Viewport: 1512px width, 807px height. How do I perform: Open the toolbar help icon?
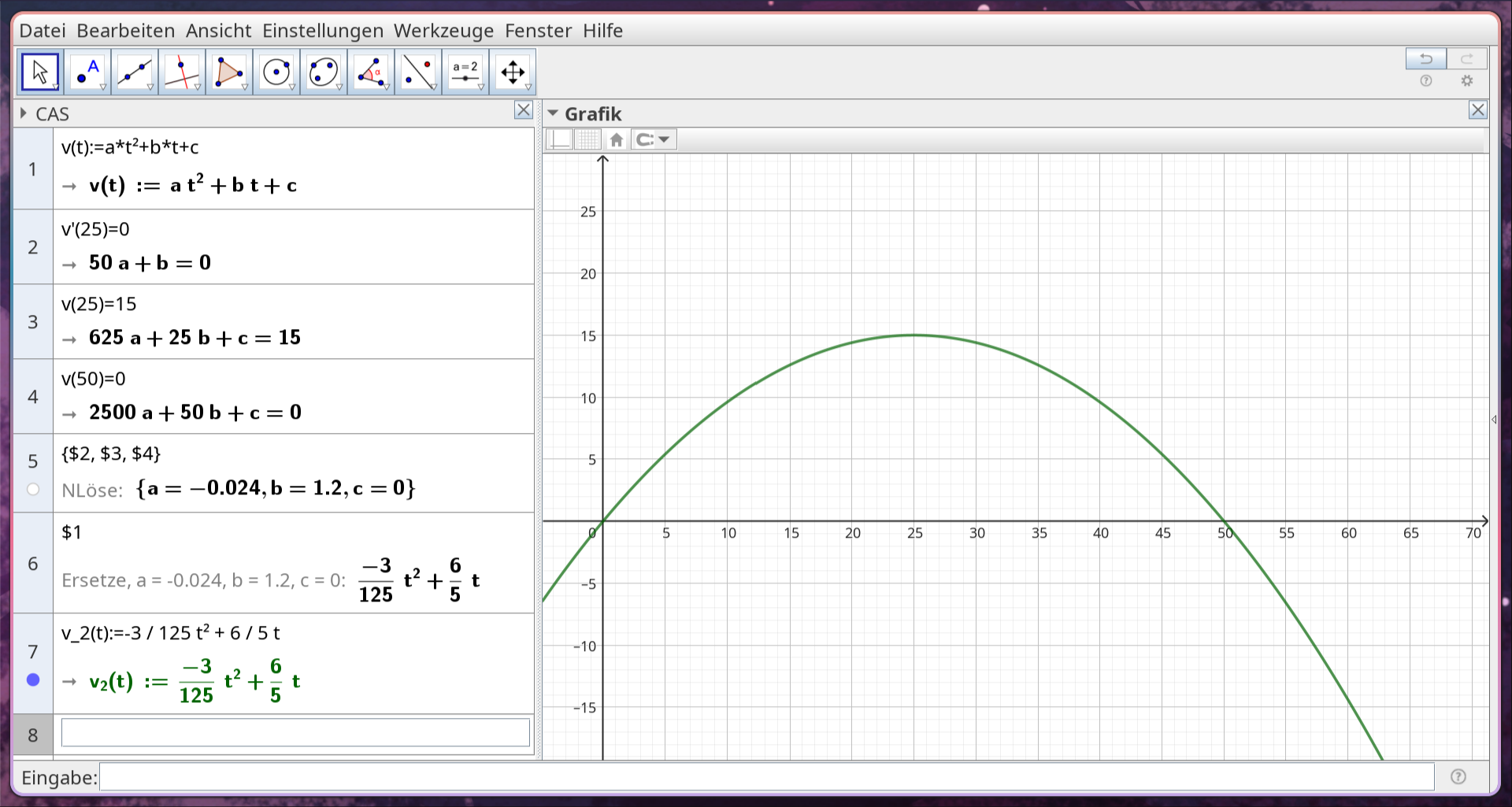tap(1426, 81)
